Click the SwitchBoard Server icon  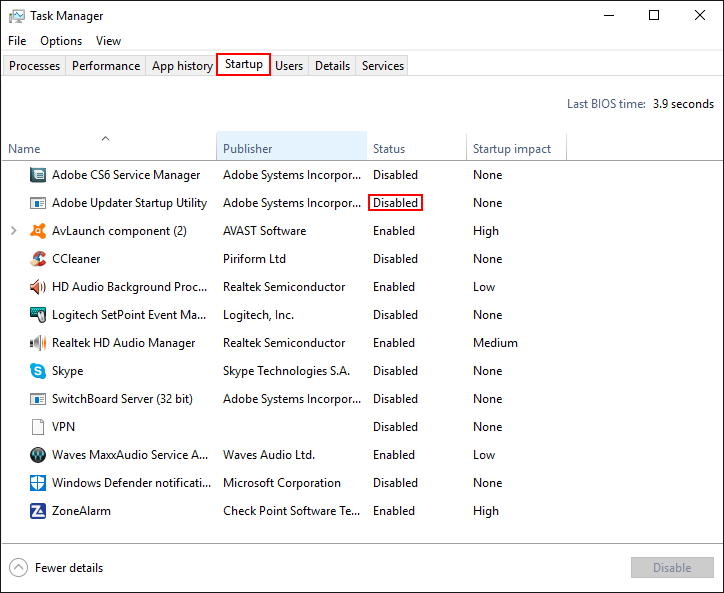coord(38,399)
